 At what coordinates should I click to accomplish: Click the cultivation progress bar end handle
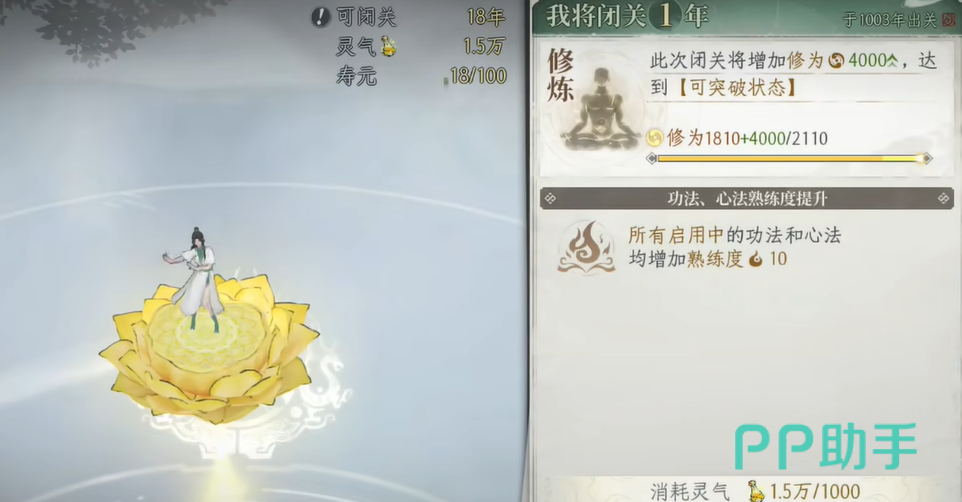[x=925, y=159]
